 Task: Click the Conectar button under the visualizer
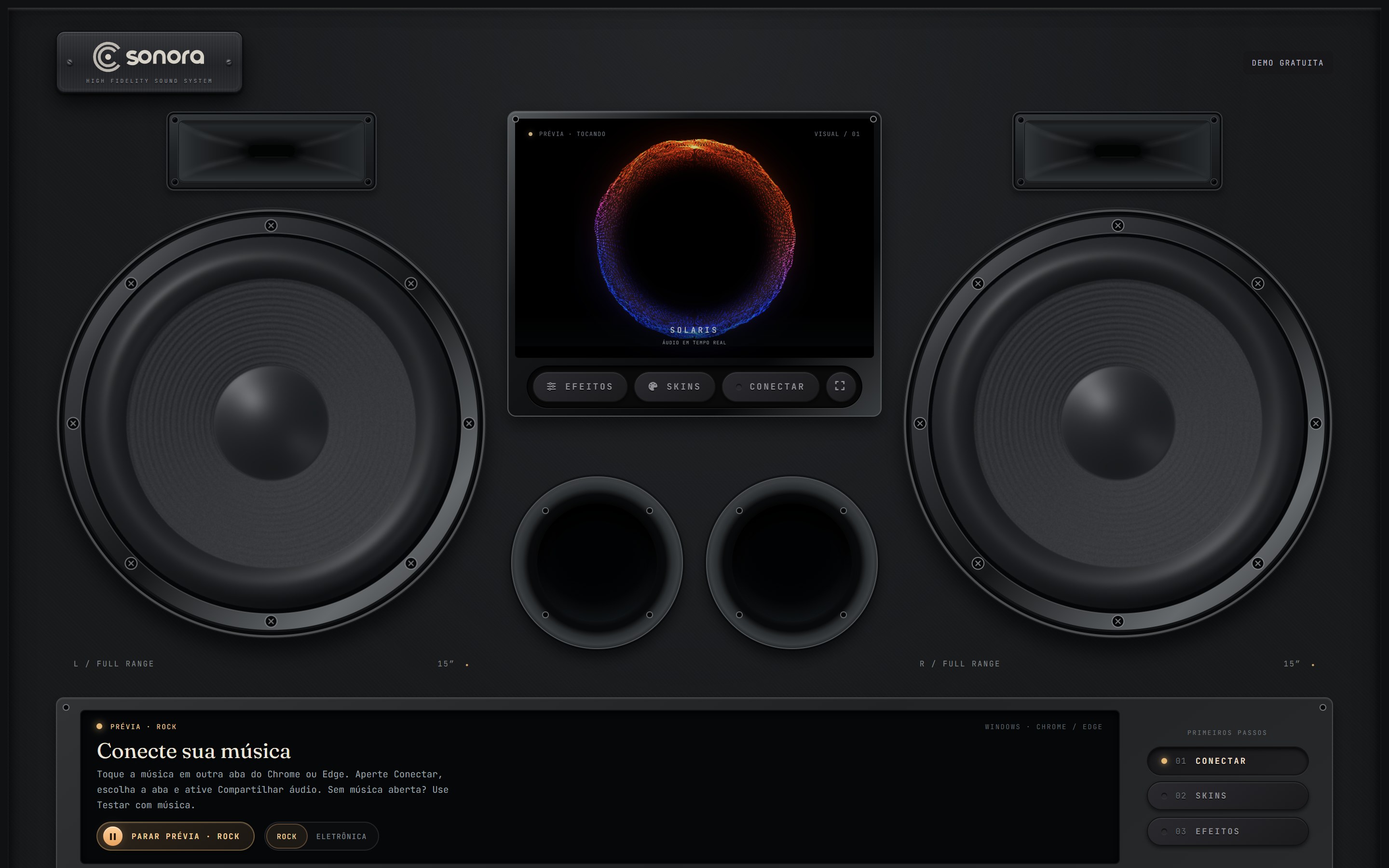pyautogui.click(x=770, y=386)
